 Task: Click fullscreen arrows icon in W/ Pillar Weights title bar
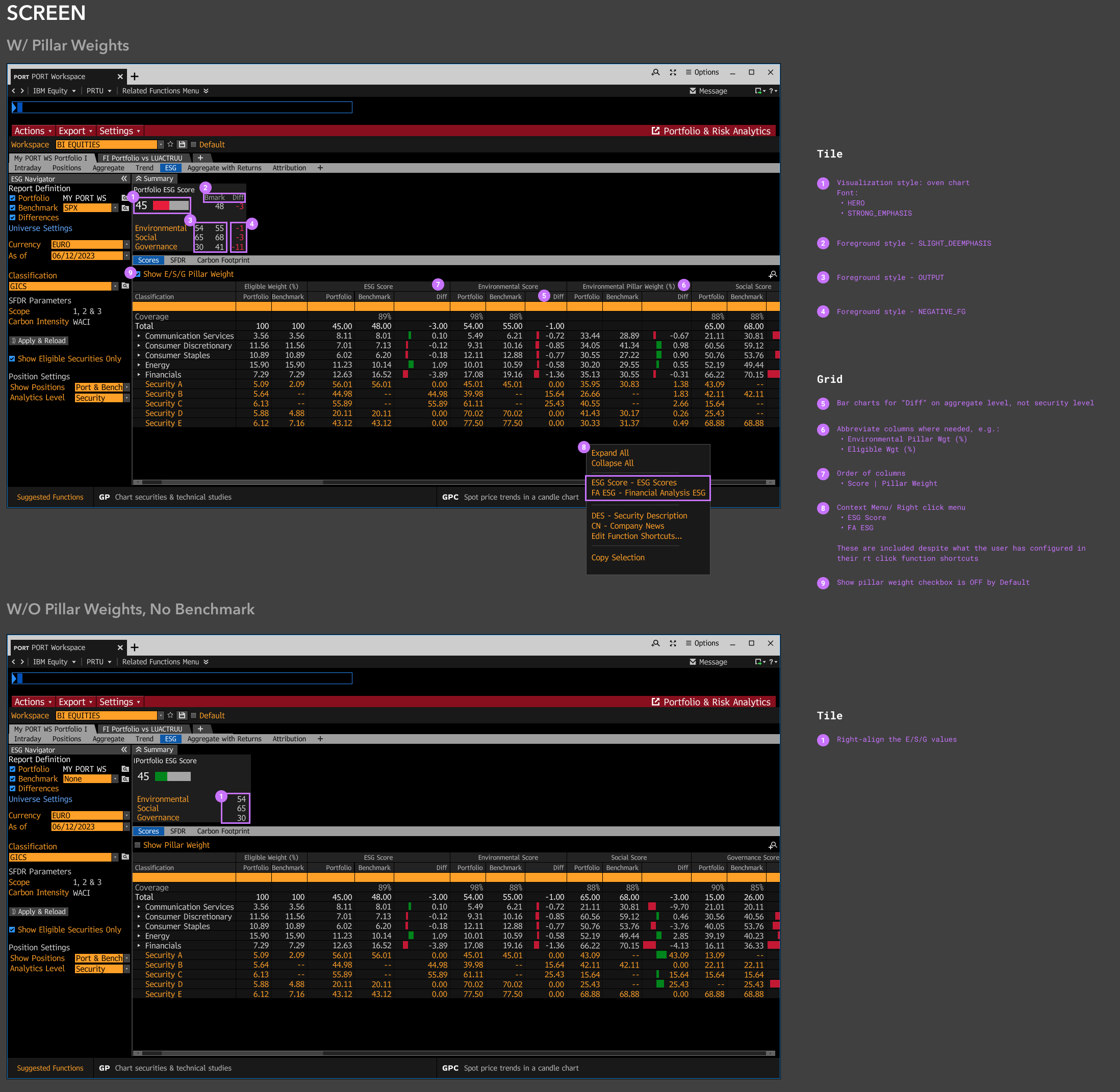click(x=672, y=72)
